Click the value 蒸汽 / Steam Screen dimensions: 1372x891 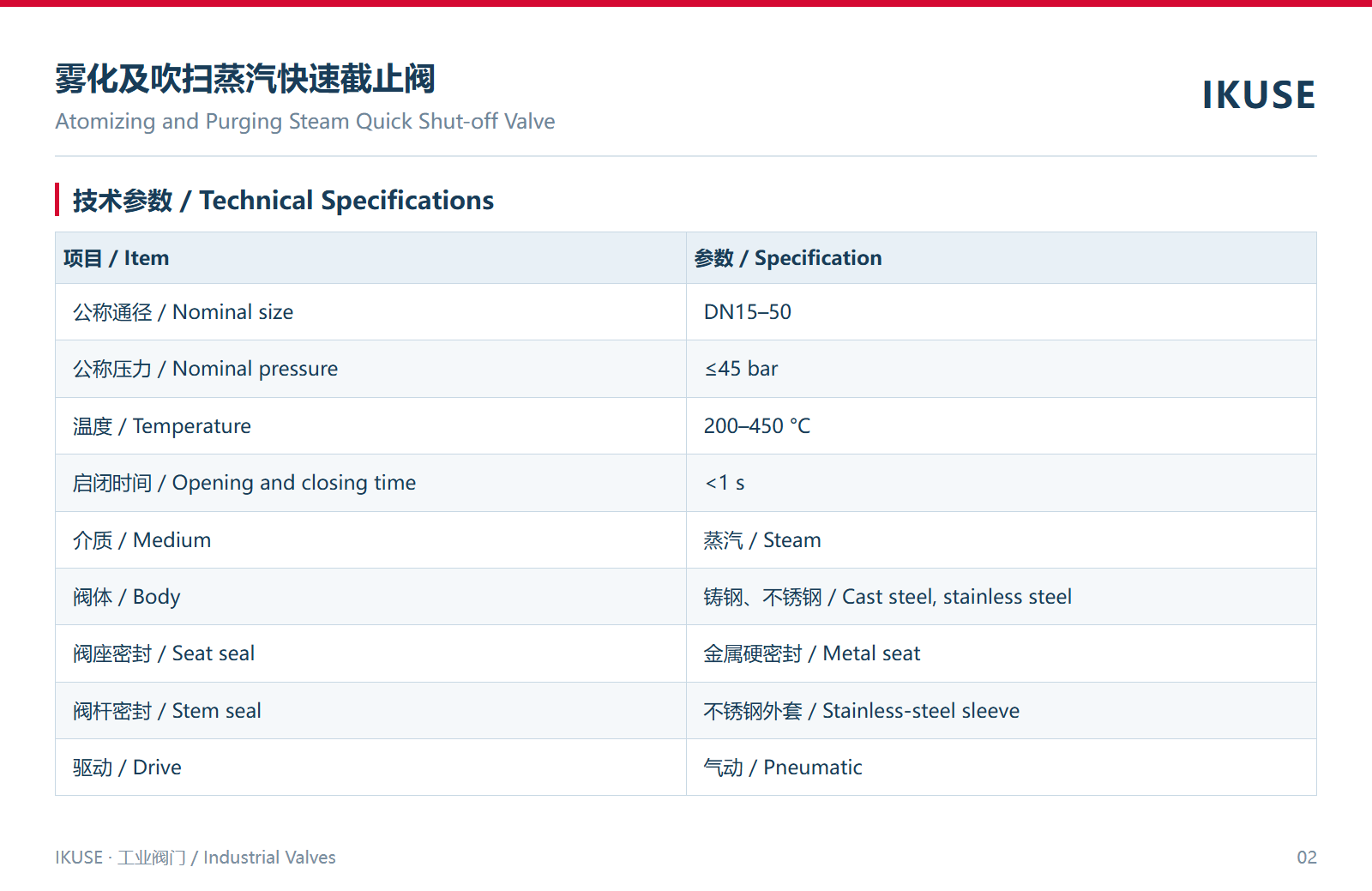click(762, 540)
